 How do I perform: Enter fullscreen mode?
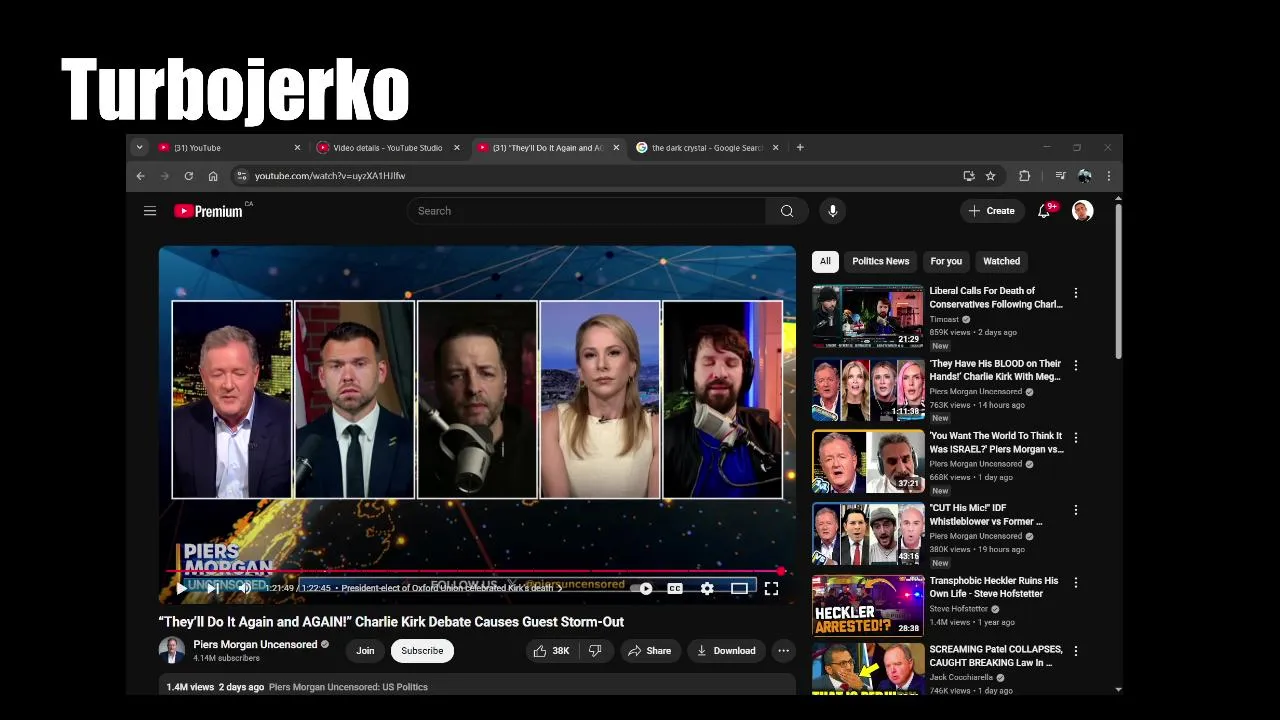click(771, 588)
